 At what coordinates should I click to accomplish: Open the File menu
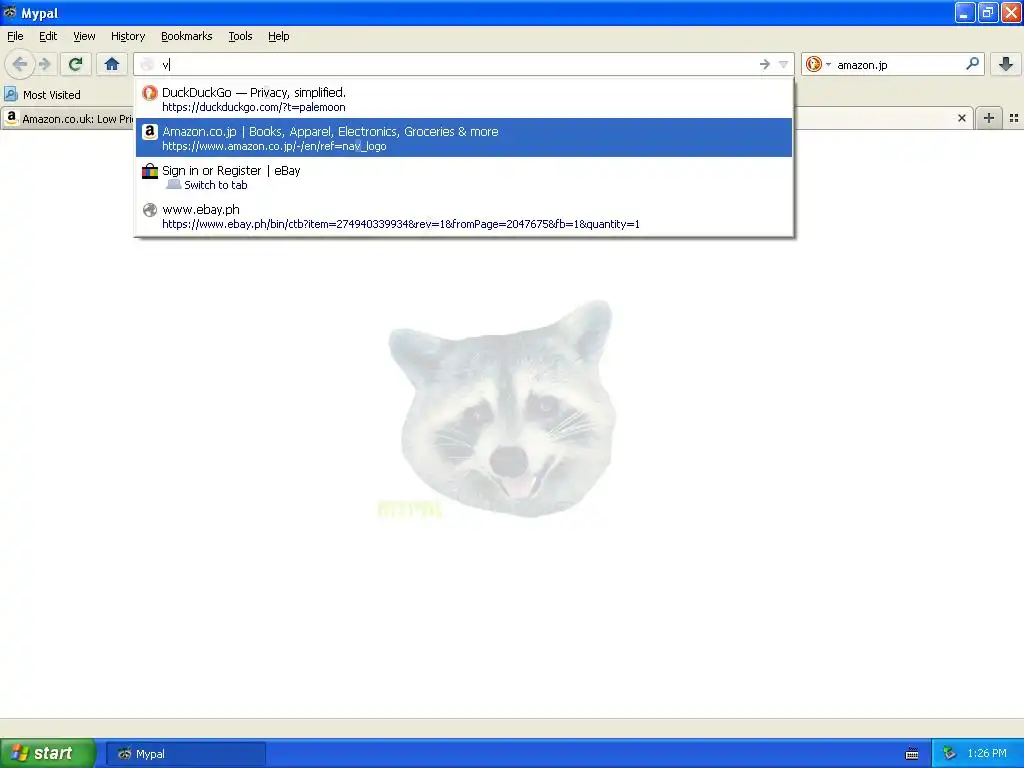pyautogui.click(x=15, y=36)
